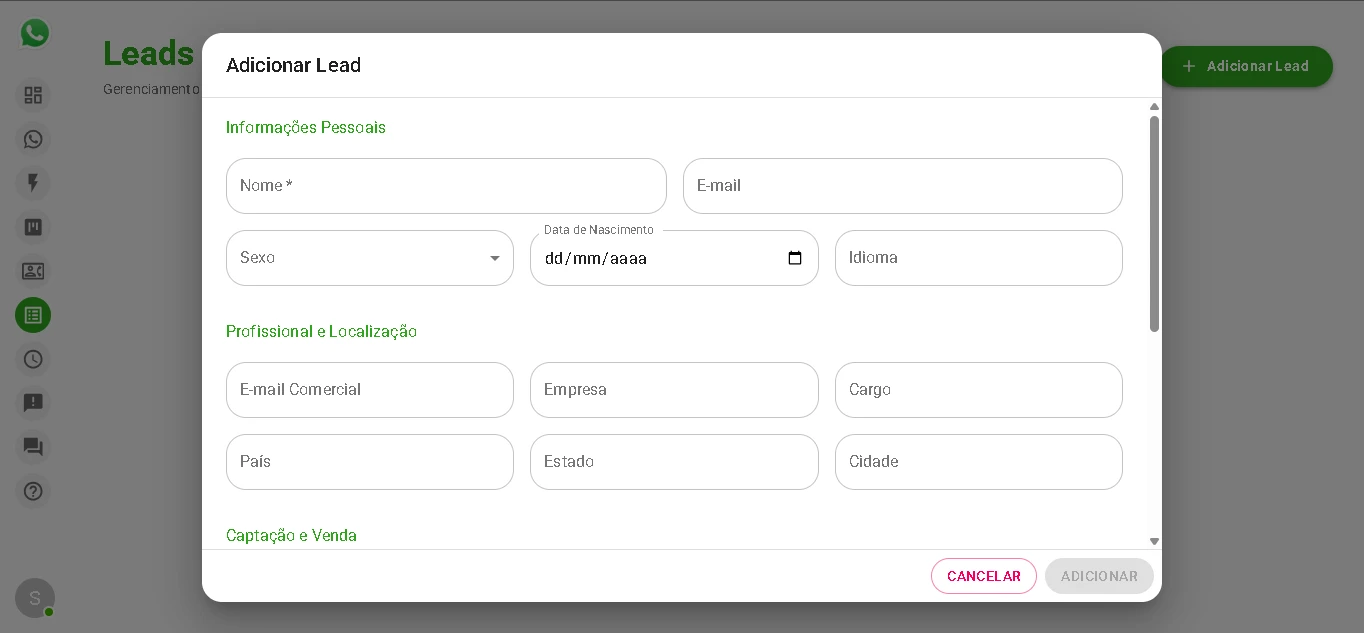Open the kanban board icon
Image resolution: width=1364 pixels, height=633 pixels.
click(33, 227)
